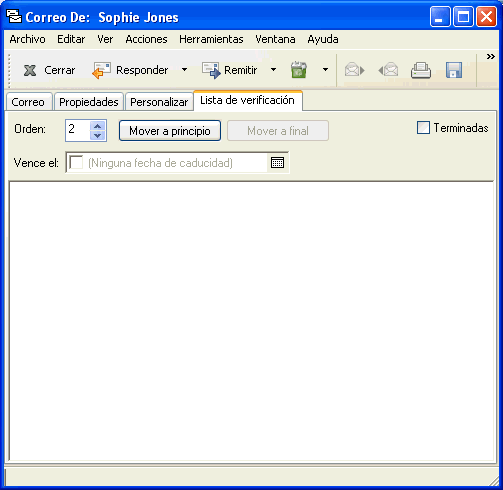Open the Editar menu

[71, 39]
